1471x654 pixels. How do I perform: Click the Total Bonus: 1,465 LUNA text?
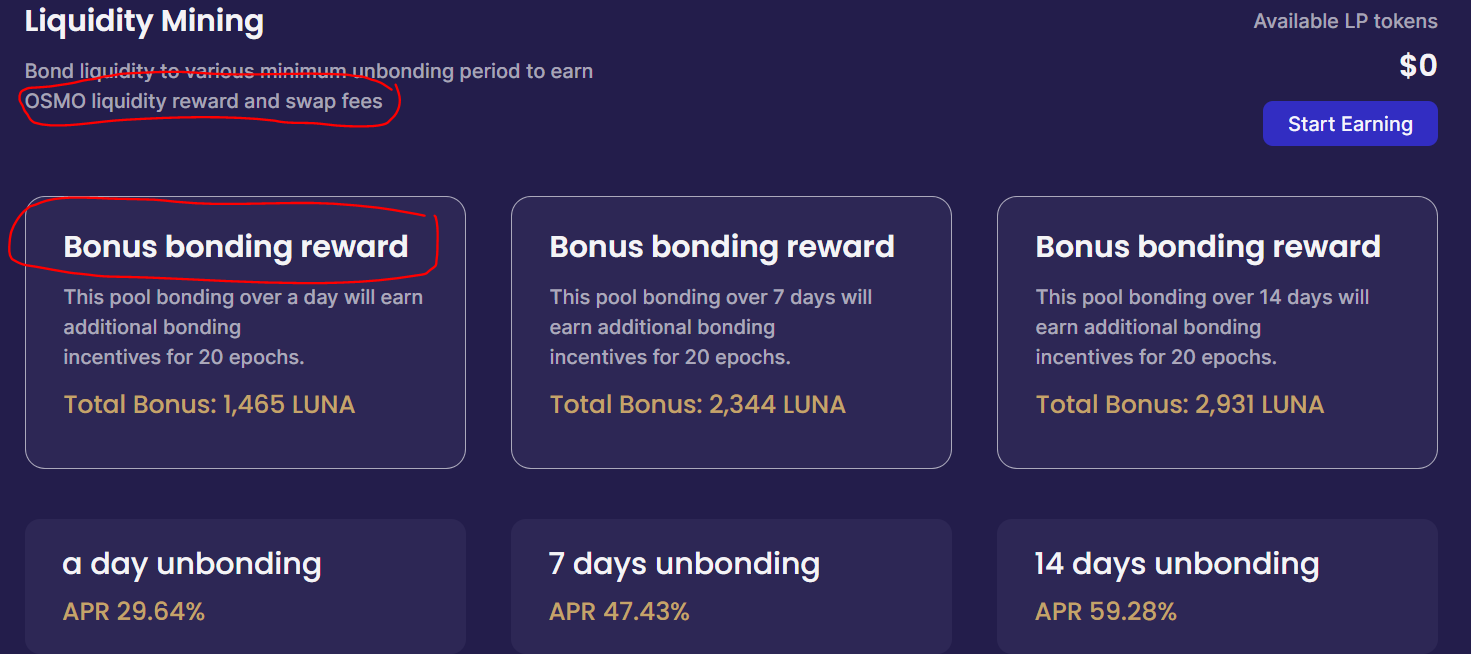pyautogui.click(x=209, y=404)
